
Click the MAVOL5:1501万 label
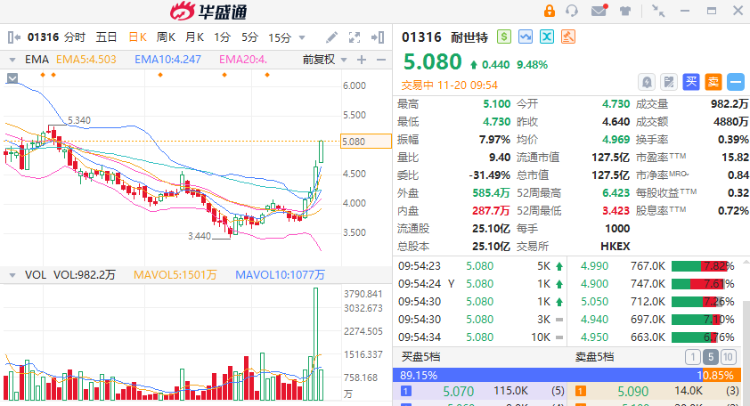click(x=175, y=275)
